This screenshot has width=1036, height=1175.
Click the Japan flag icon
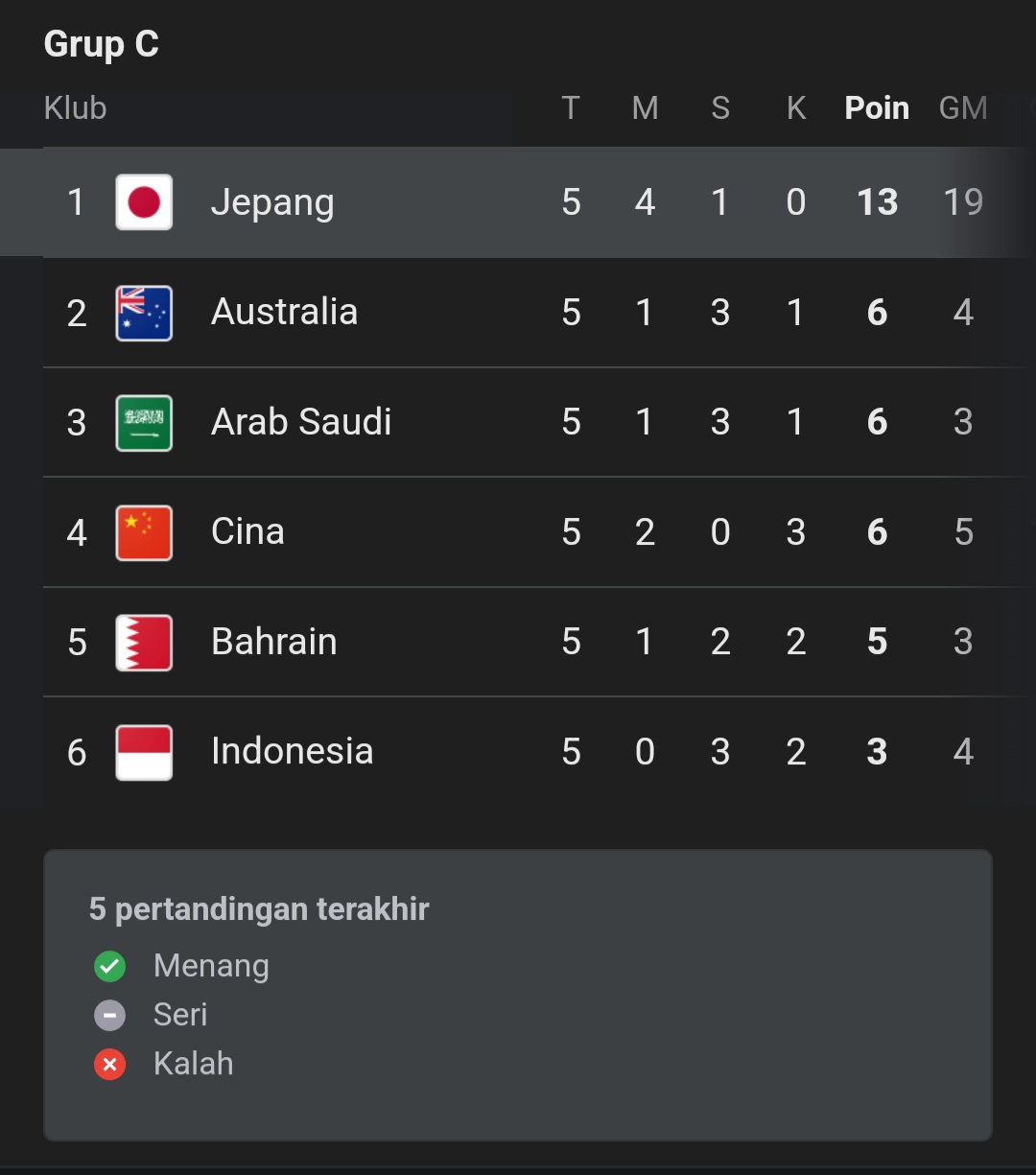click(144, 202)
